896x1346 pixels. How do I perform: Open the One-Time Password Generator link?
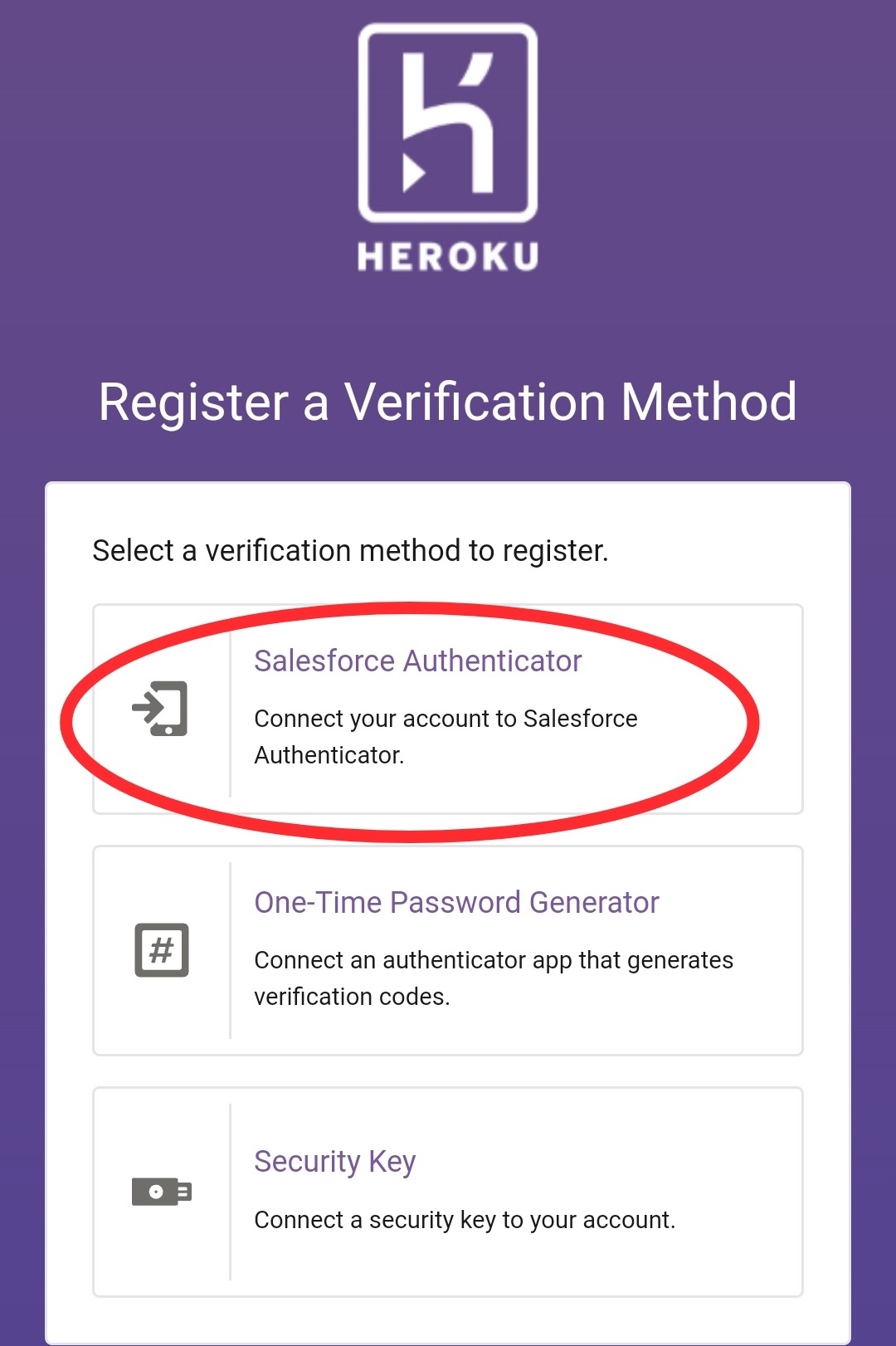click(456, 902)
